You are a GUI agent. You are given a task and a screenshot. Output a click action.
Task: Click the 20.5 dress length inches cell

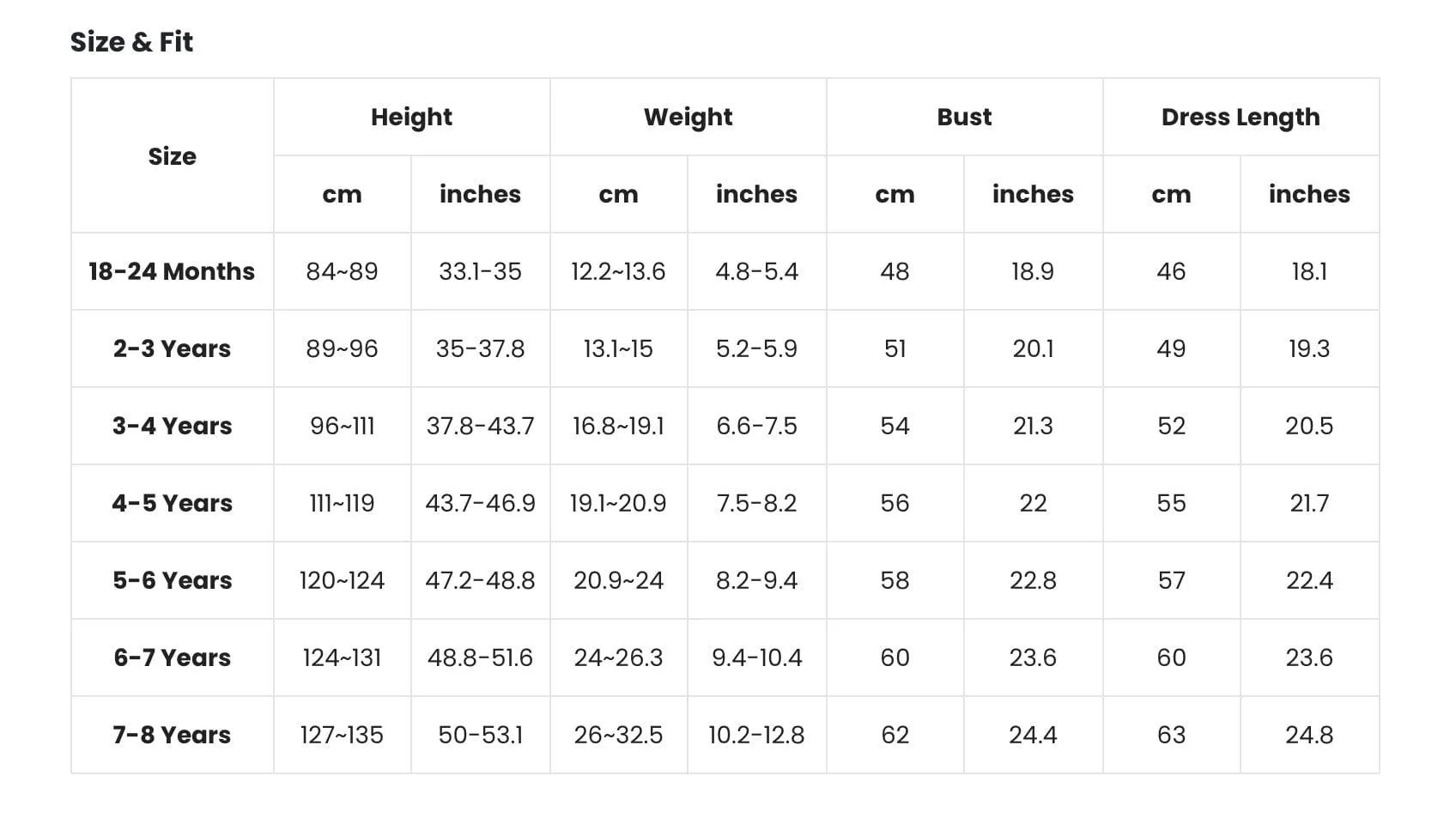coord(1309,426)
